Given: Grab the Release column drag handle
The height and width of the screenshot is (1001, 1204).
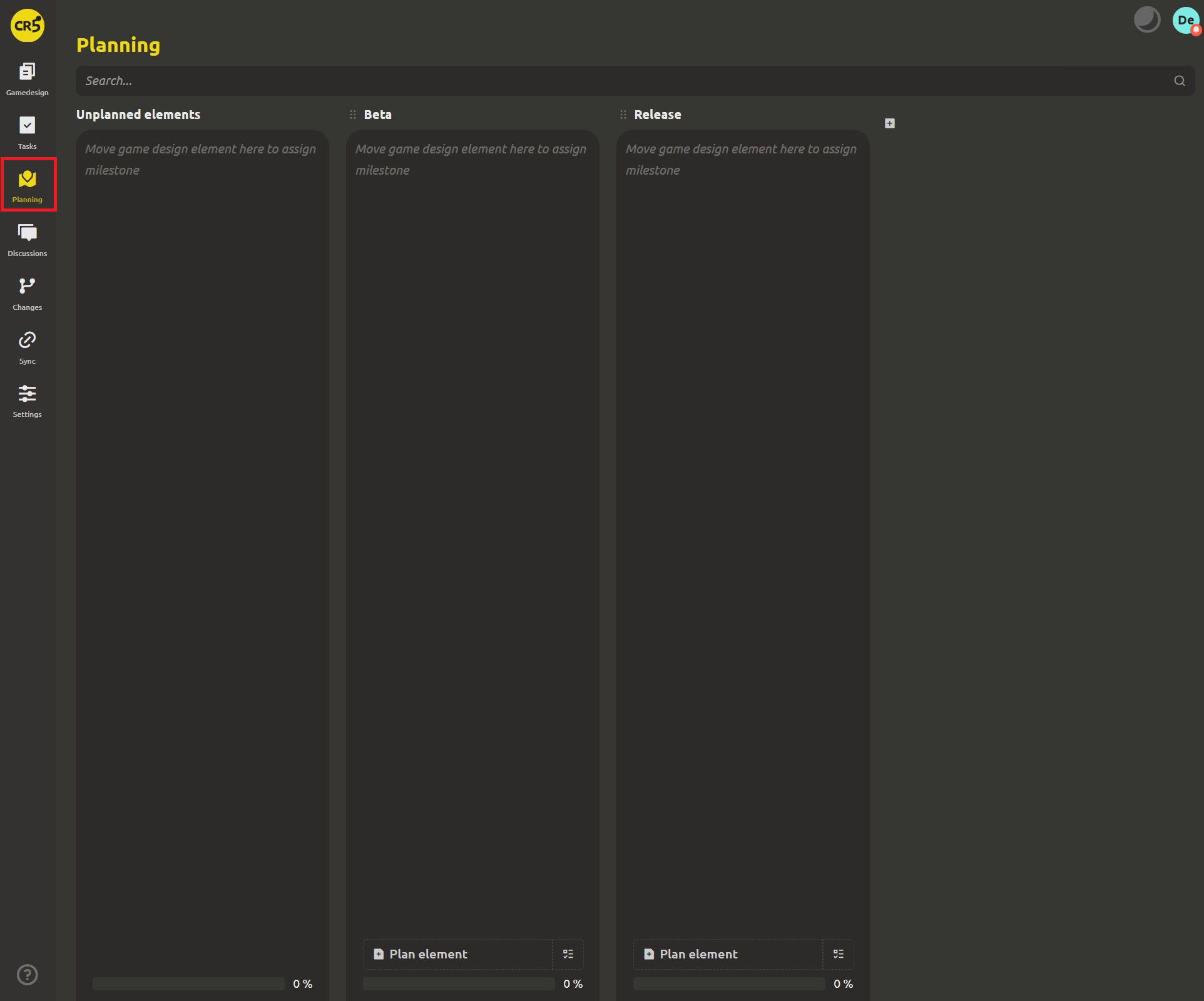Looking at the screenshot, I should (623, 115).
